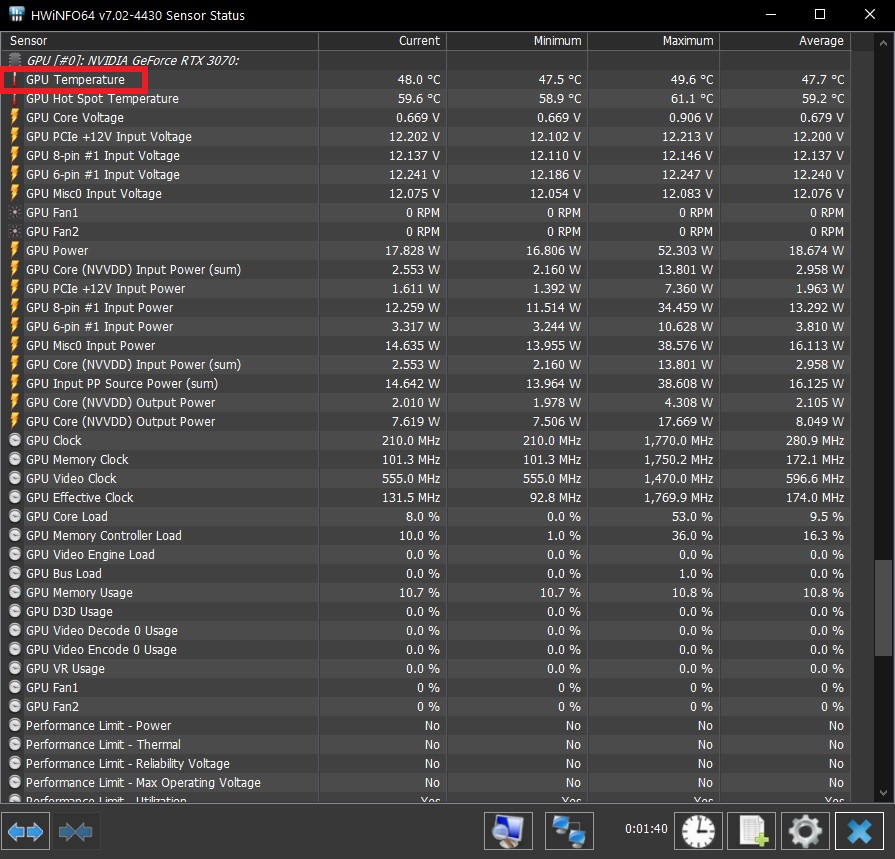Start logging with the sheet plus icon
895x859 pixels.
[x=752, y=830]
